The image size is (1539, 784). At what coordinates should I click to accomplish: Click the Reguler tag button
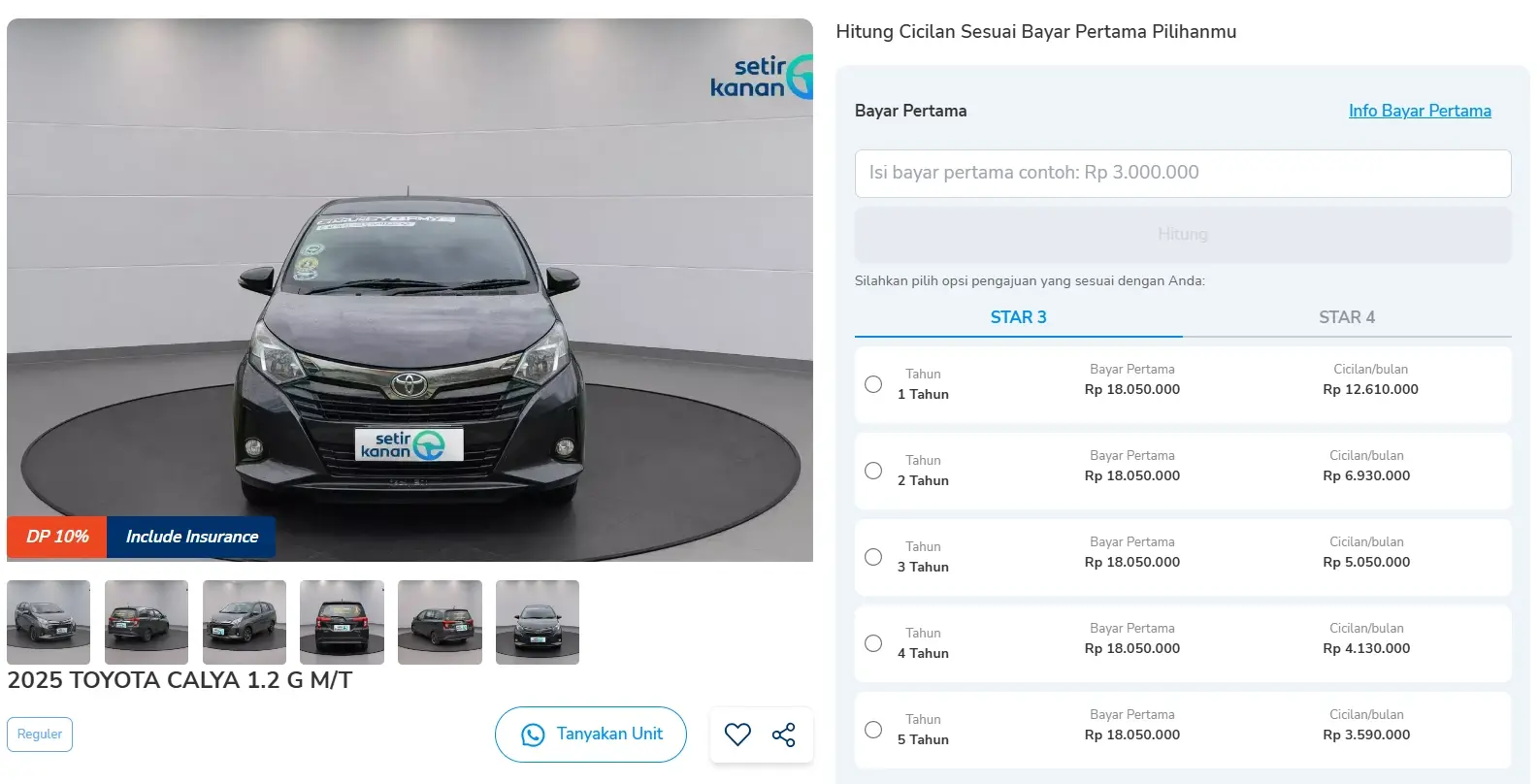[x=40, y=734]
